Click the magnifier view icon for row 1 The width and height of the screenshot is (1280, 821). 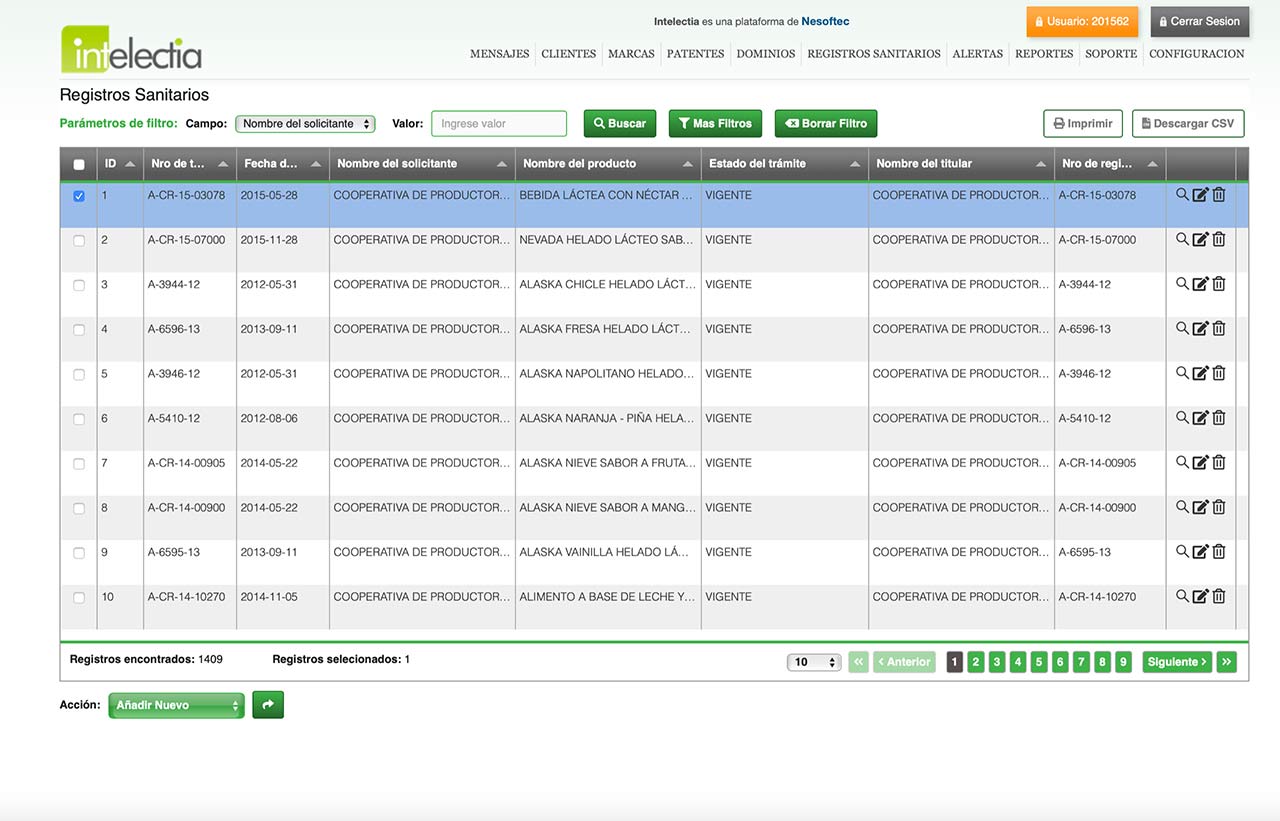pyautogui.click(x=1182, y=195)
